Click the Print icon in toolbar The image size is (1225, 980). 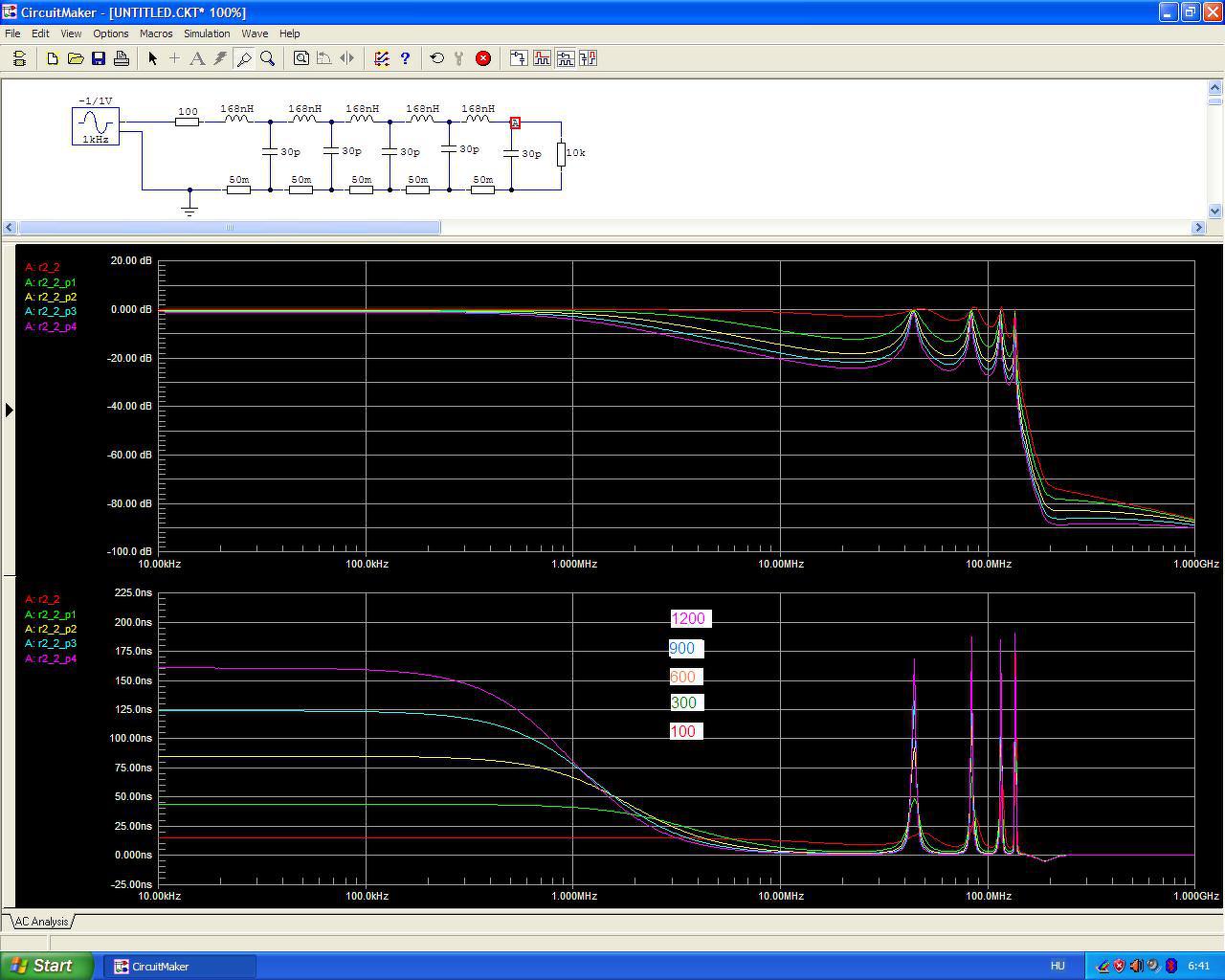coord(122,58)
